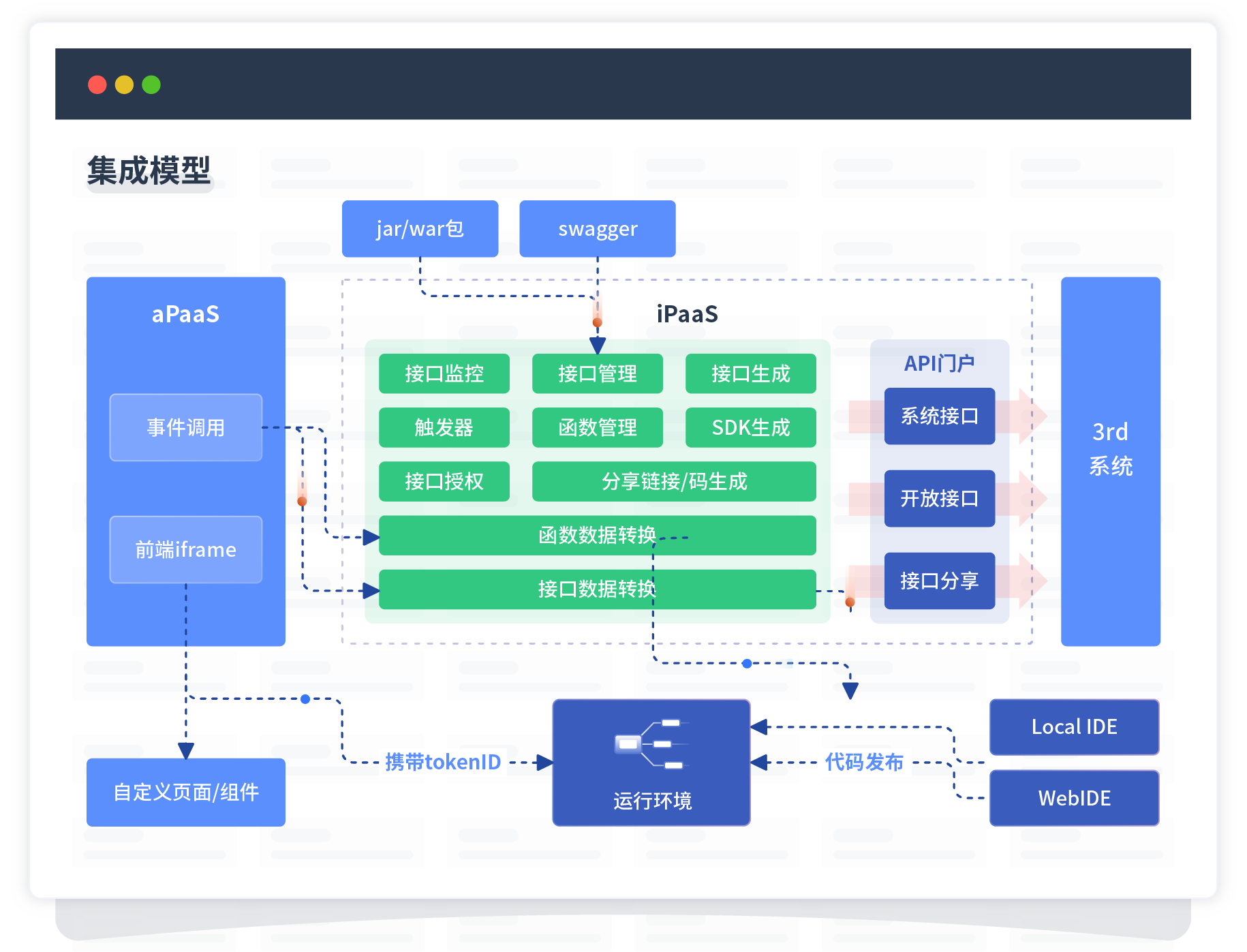1247x952 pixels.
Task: Open the 接口管理 module
Action: click(597, 373)
